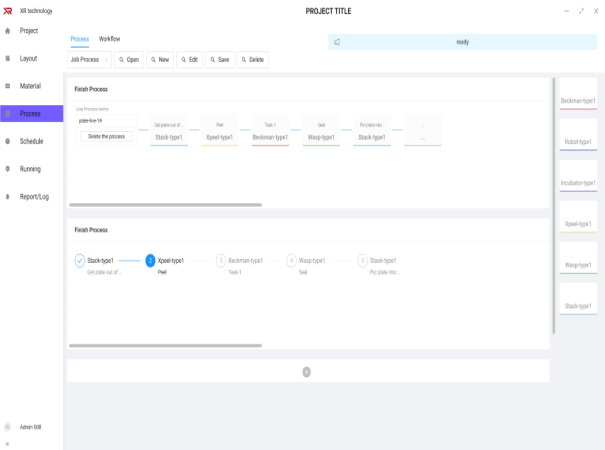Click the Project home icon in sidebar
The image size is (605, 450).
pyautogui.click(x=8, y=31)
